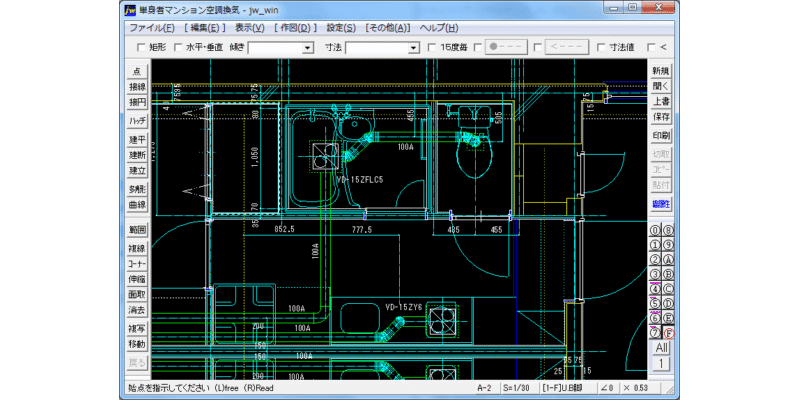
Task: Toggle layer 6 button
Action: click(655, 318)
